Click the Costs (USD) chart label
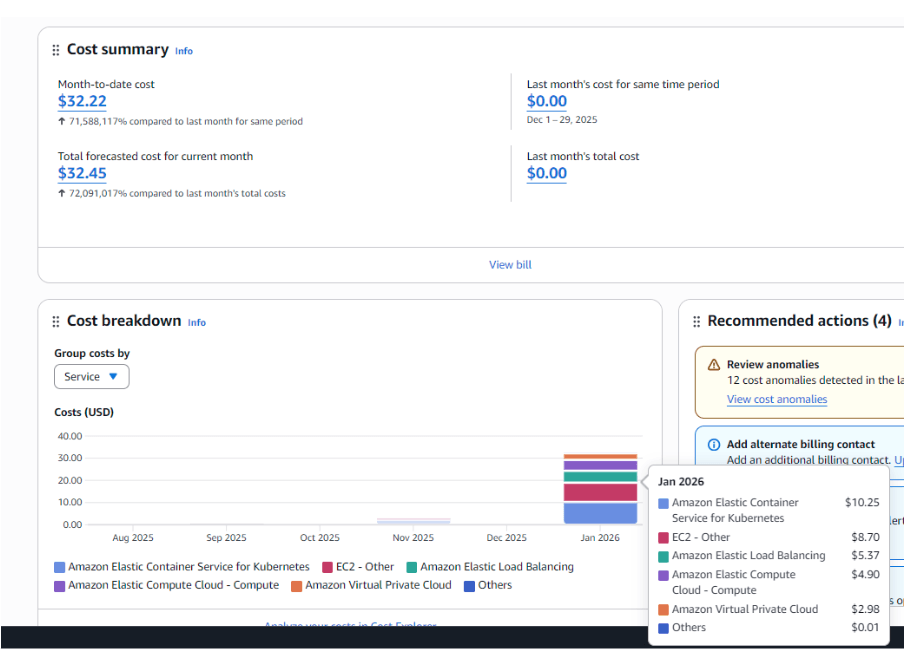Viewport: 906px width, 649px height. click(84, 413)
